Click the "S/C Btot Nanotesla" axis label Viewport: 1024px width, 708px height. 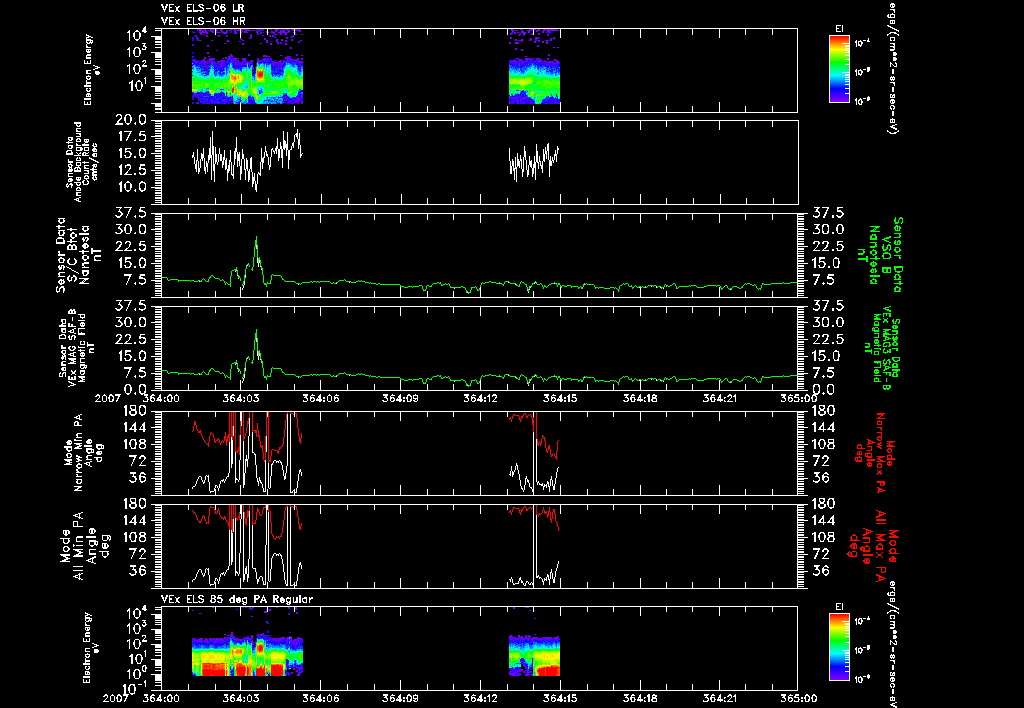point(76,255)
